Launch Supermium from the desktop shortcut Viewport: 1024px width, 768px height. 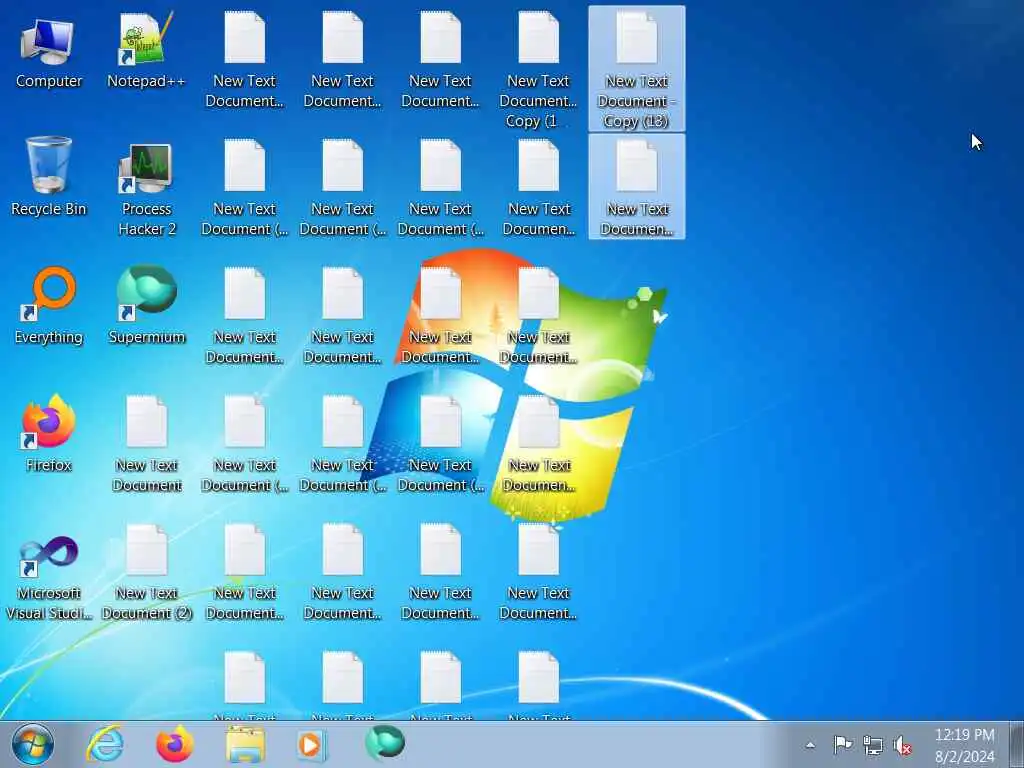point(146,305)
